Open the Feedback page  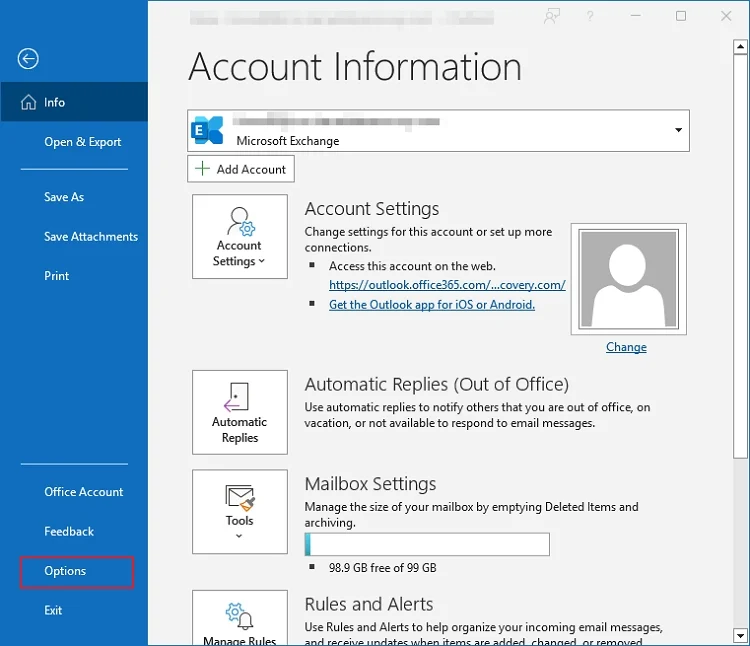pos(69,532)
